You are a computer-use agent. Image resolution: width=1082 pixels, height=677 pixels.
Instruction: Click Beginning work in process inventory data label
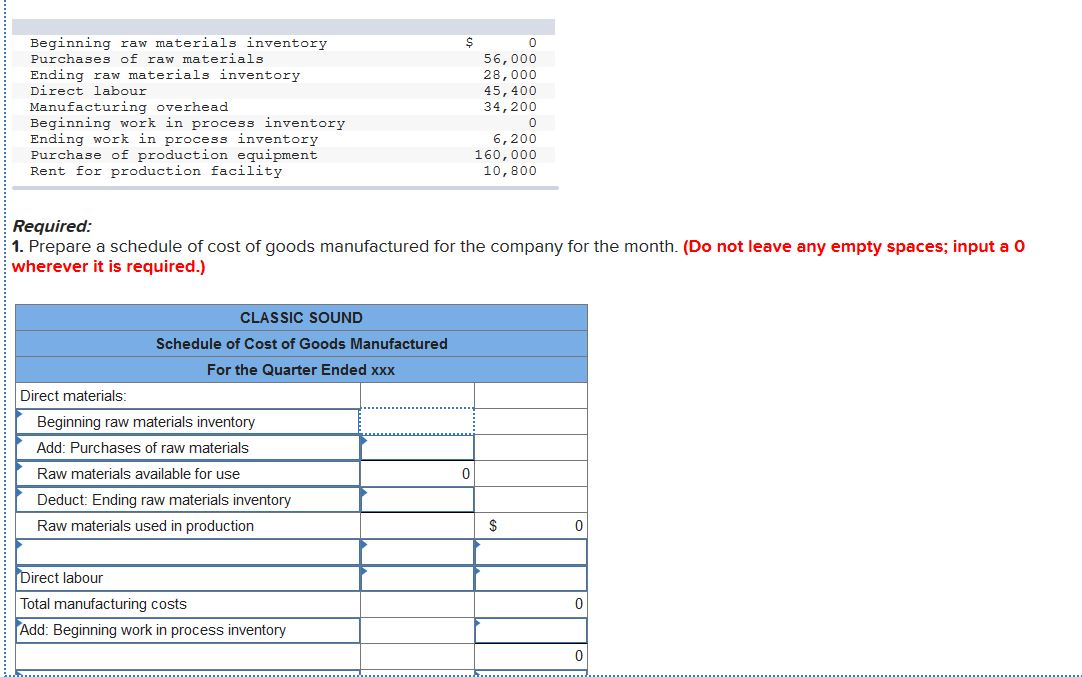coord(187,123)
